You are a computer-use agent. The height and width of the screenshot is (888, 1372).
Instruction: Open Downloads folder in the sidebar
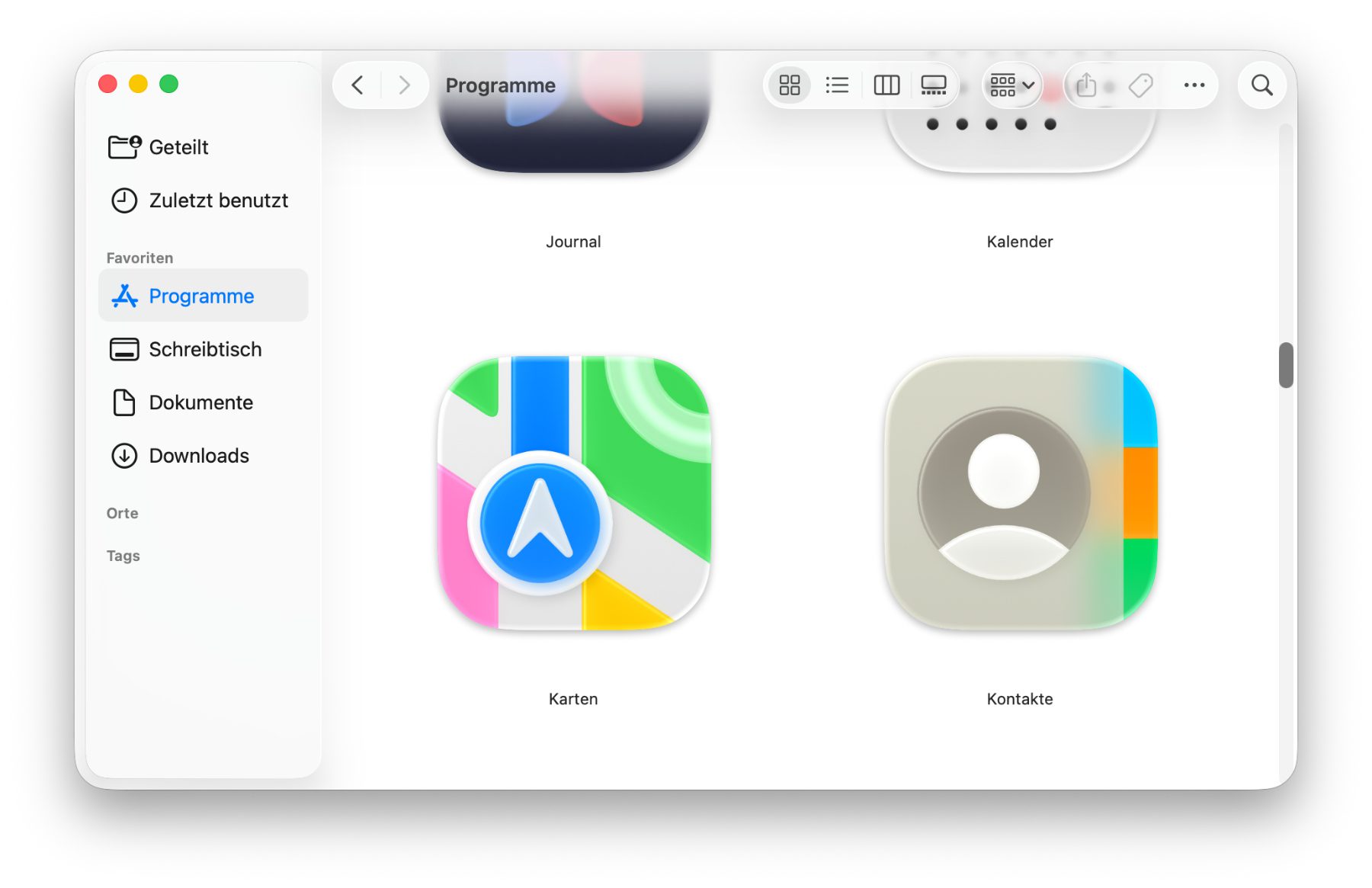coord(199,456)
